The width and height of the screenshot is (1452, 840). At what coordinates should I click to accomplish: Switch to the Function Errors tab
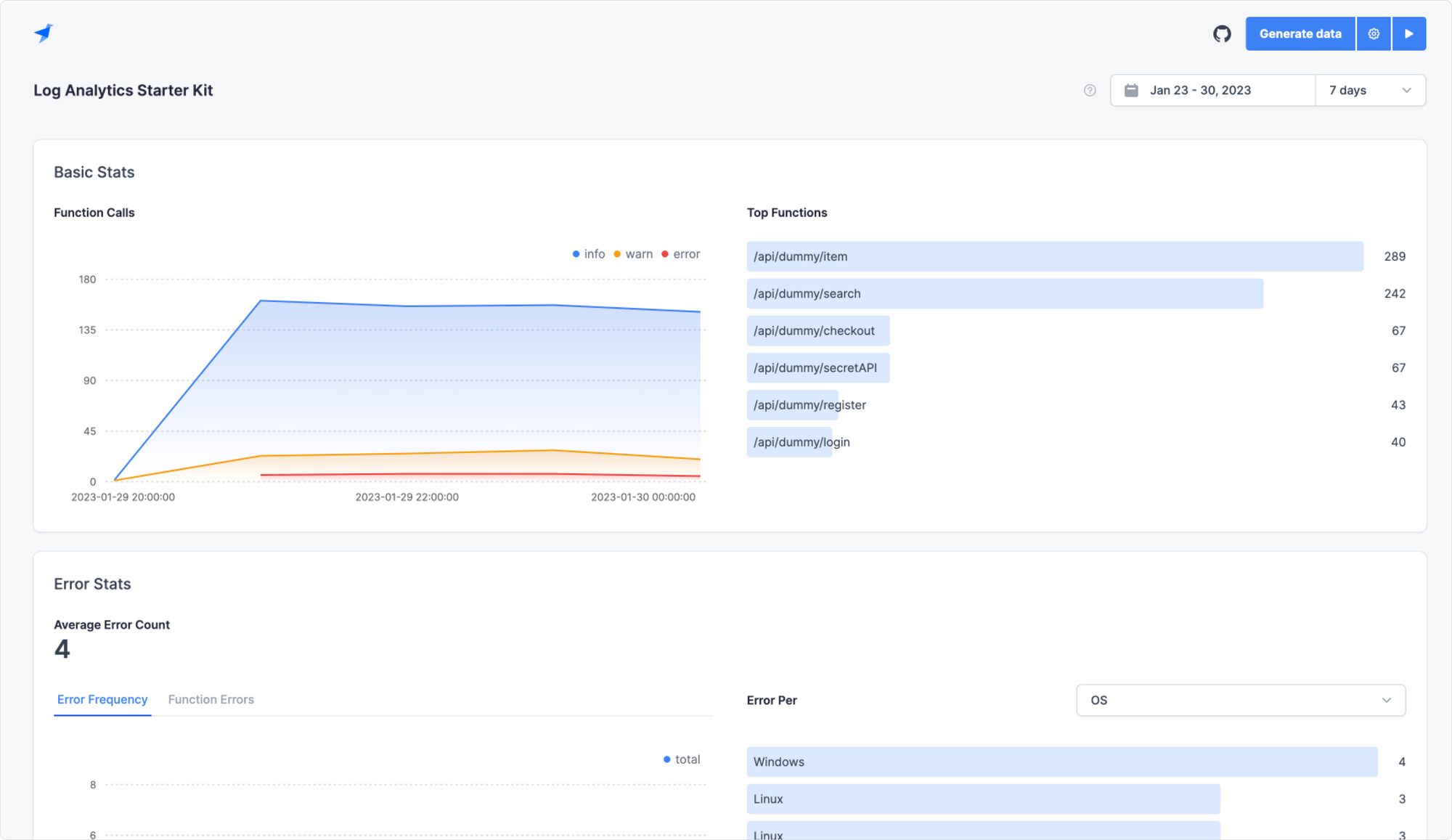tap(211, 699)
